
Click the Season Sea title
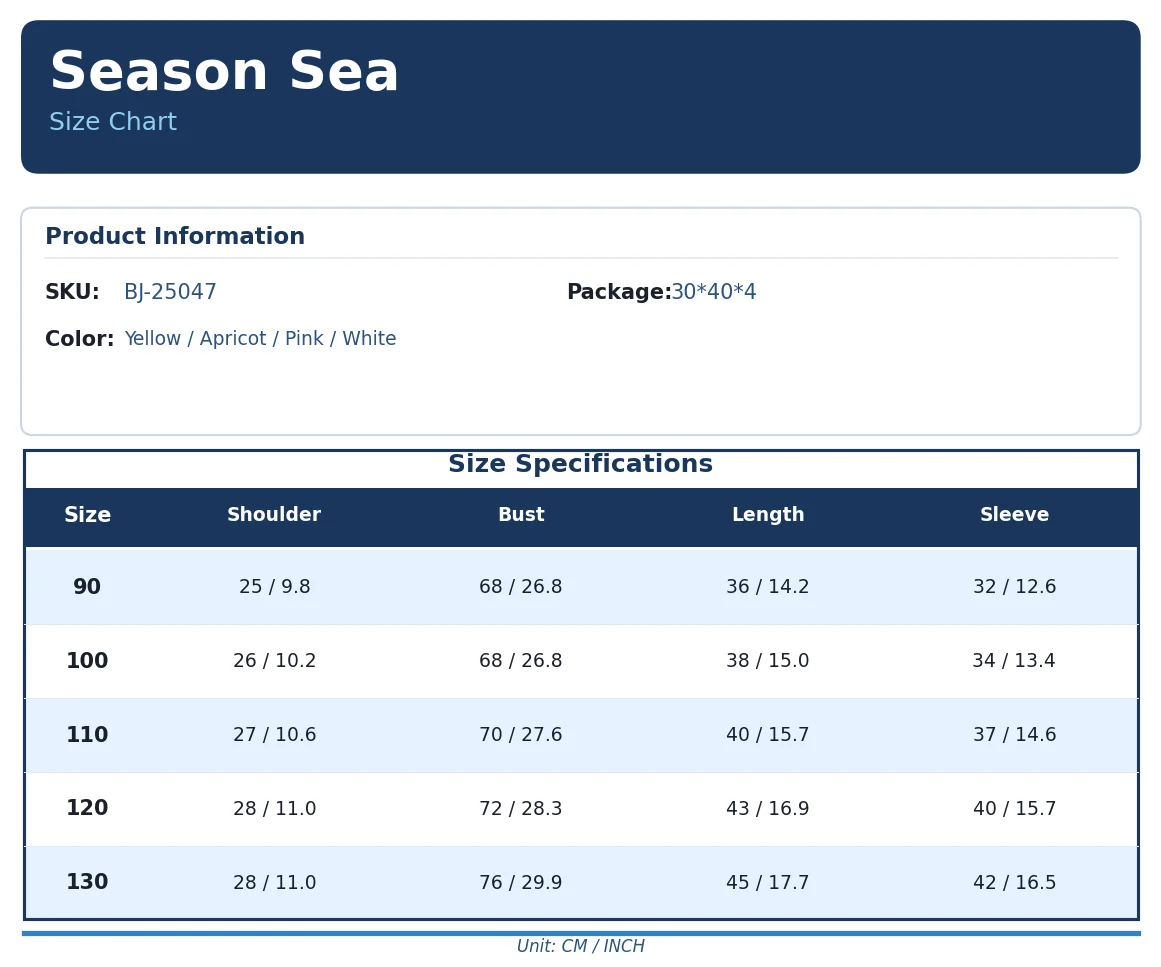(224, 72)
